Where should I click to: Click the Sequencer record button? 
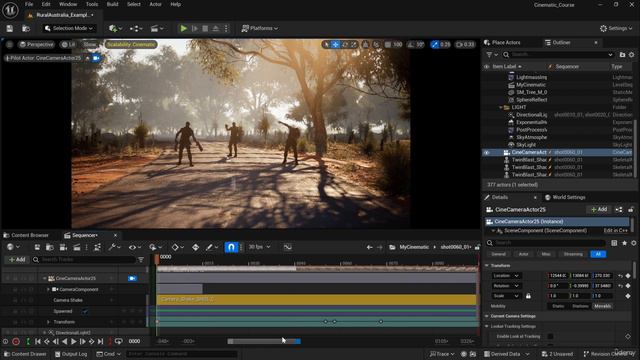16,342
